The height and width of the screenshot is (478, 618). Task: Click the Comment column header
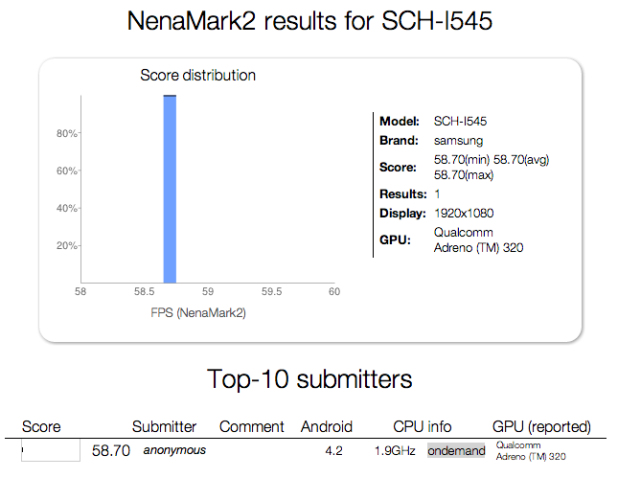pos(252,427)
